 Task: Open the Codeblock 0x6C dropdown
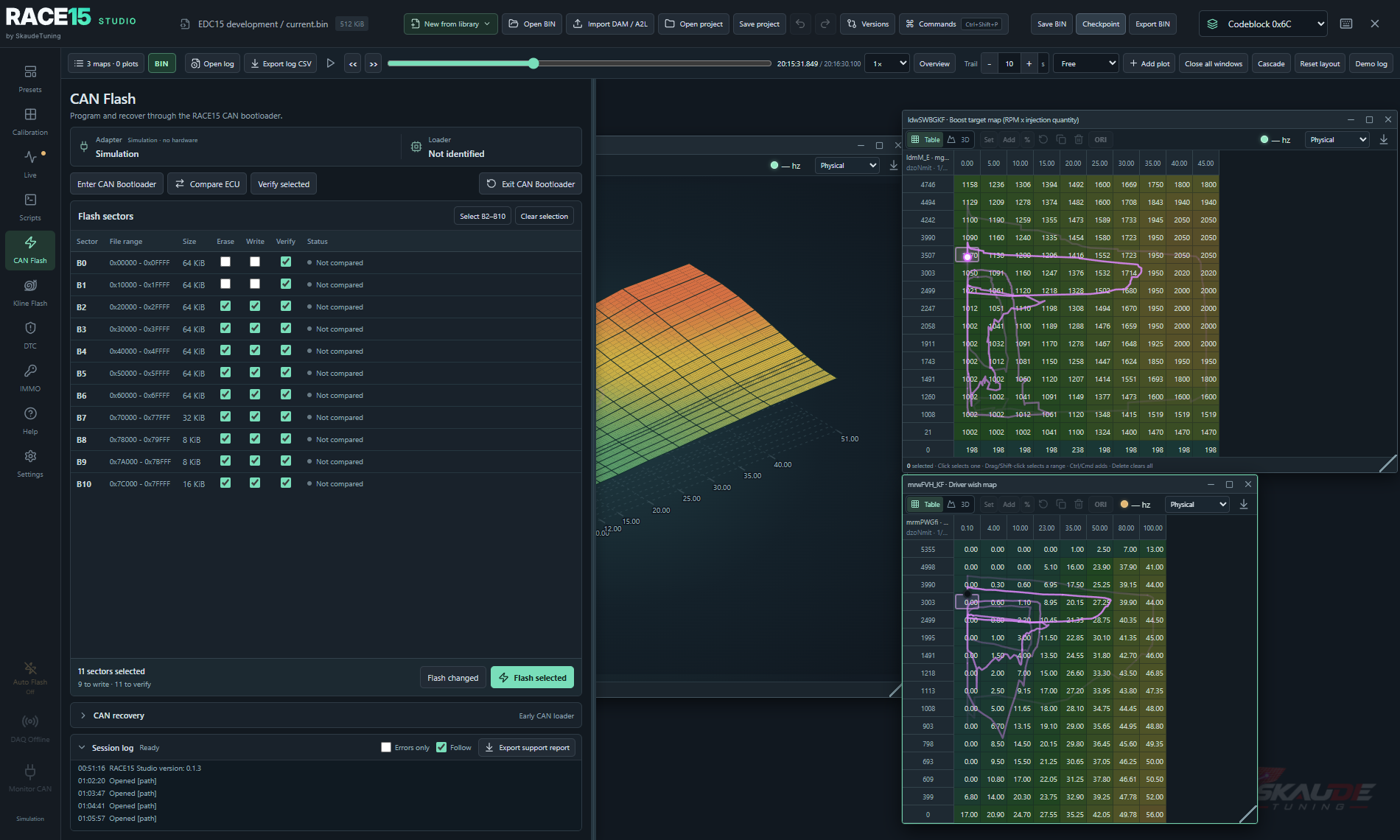coord(1263,24)
